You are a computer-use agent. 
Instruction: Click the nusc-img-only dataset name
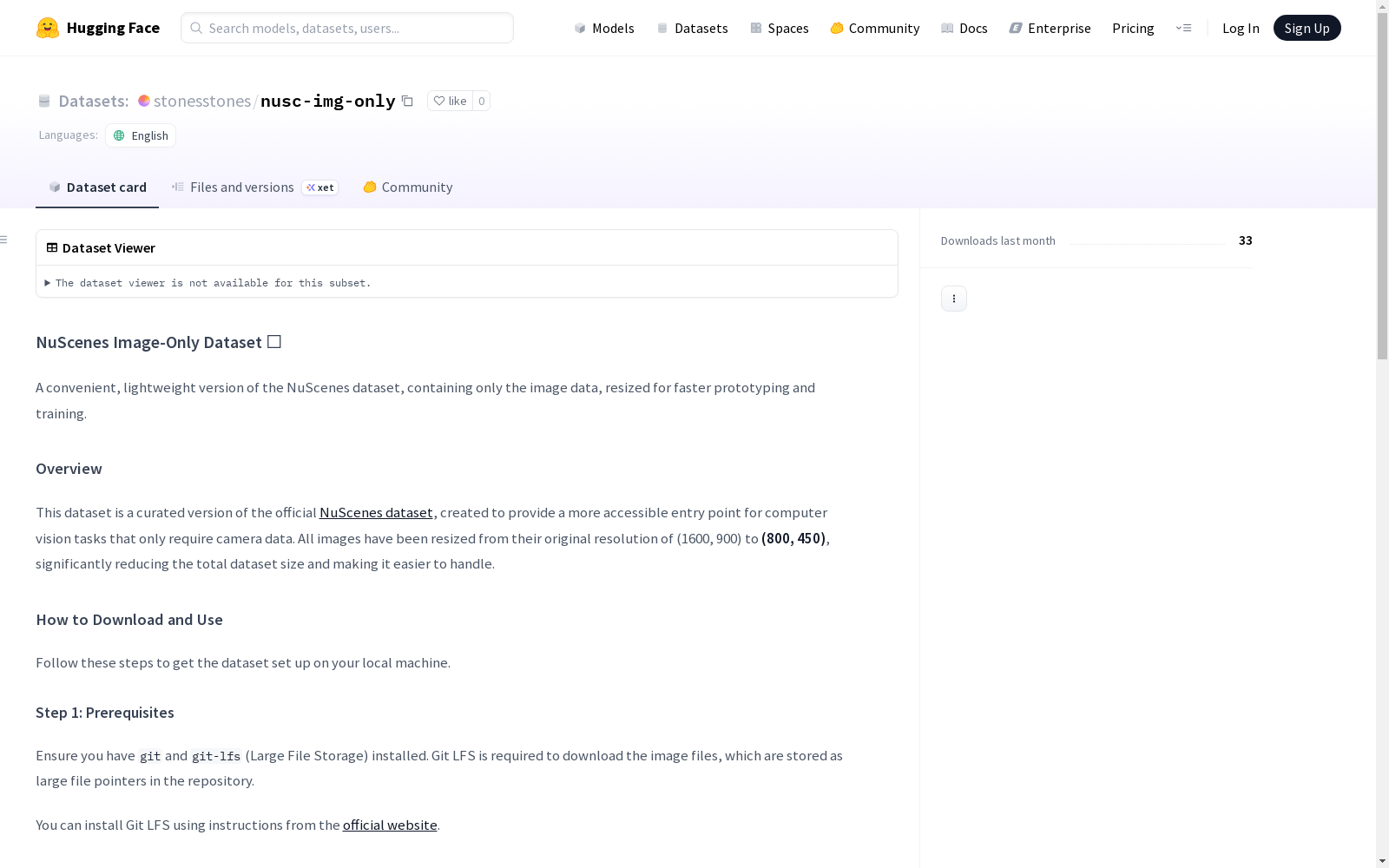(x=328, y=101)
